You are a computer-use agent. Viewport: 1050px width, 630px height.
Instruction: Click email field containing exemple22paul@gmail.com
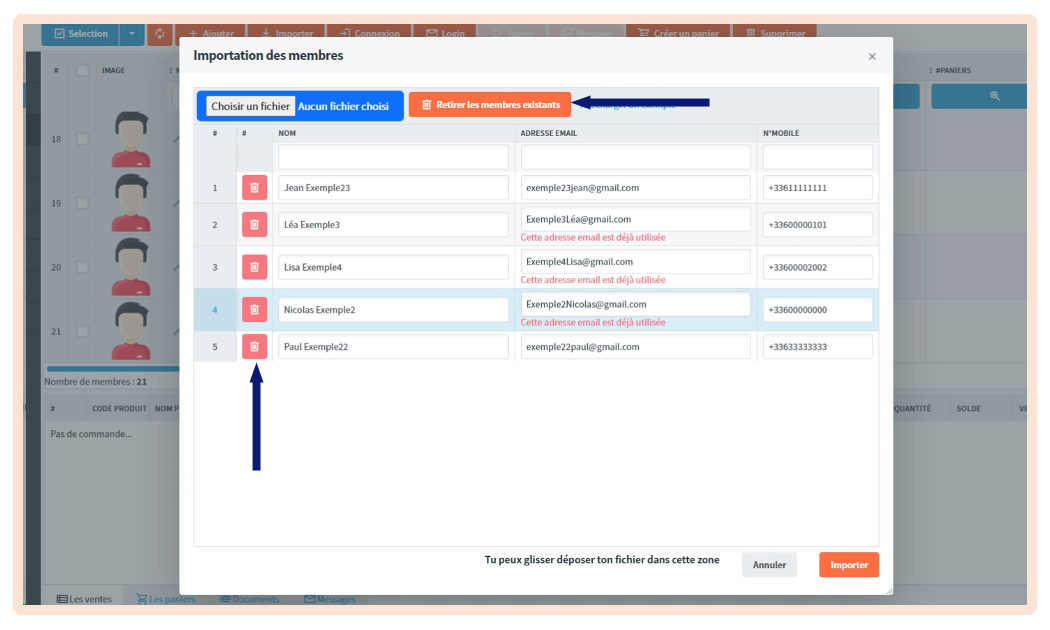coord(635,347)
